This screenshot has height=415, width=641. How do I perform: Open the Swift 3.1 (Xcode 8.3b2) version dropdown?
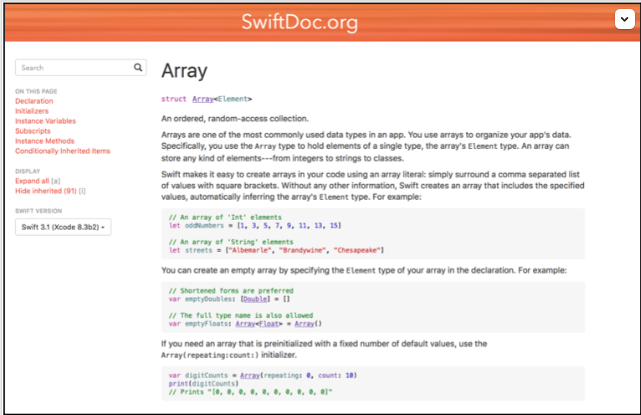pyautogui.click(x=63, y=227)
